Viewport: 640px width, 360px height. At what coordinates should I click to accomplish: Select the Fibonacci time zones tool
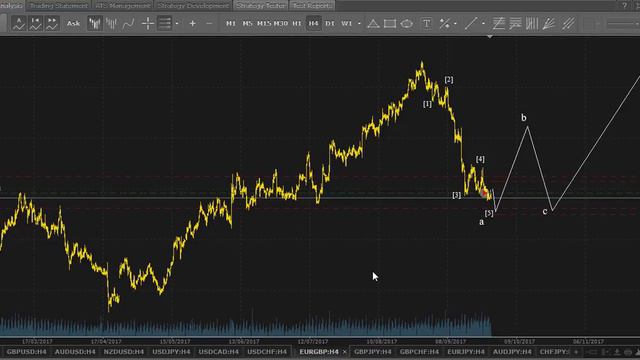(x=532, y=23)
